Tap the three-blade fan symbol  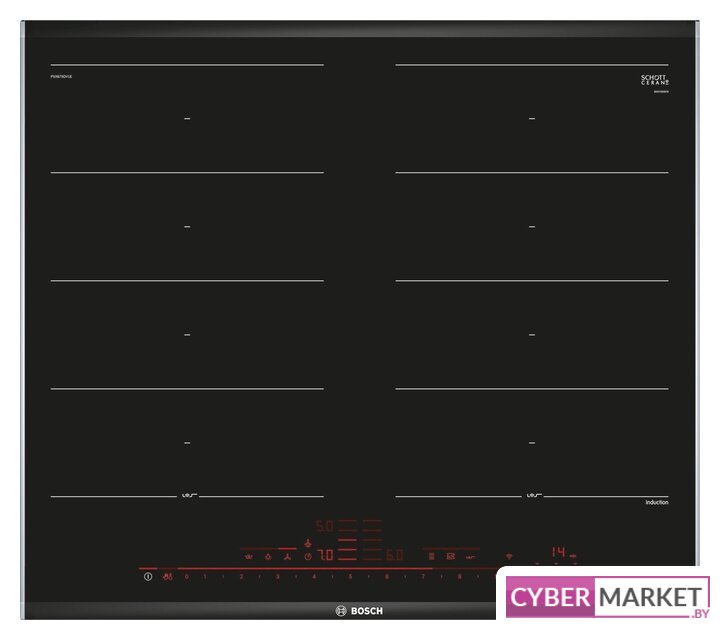point(287,556)
